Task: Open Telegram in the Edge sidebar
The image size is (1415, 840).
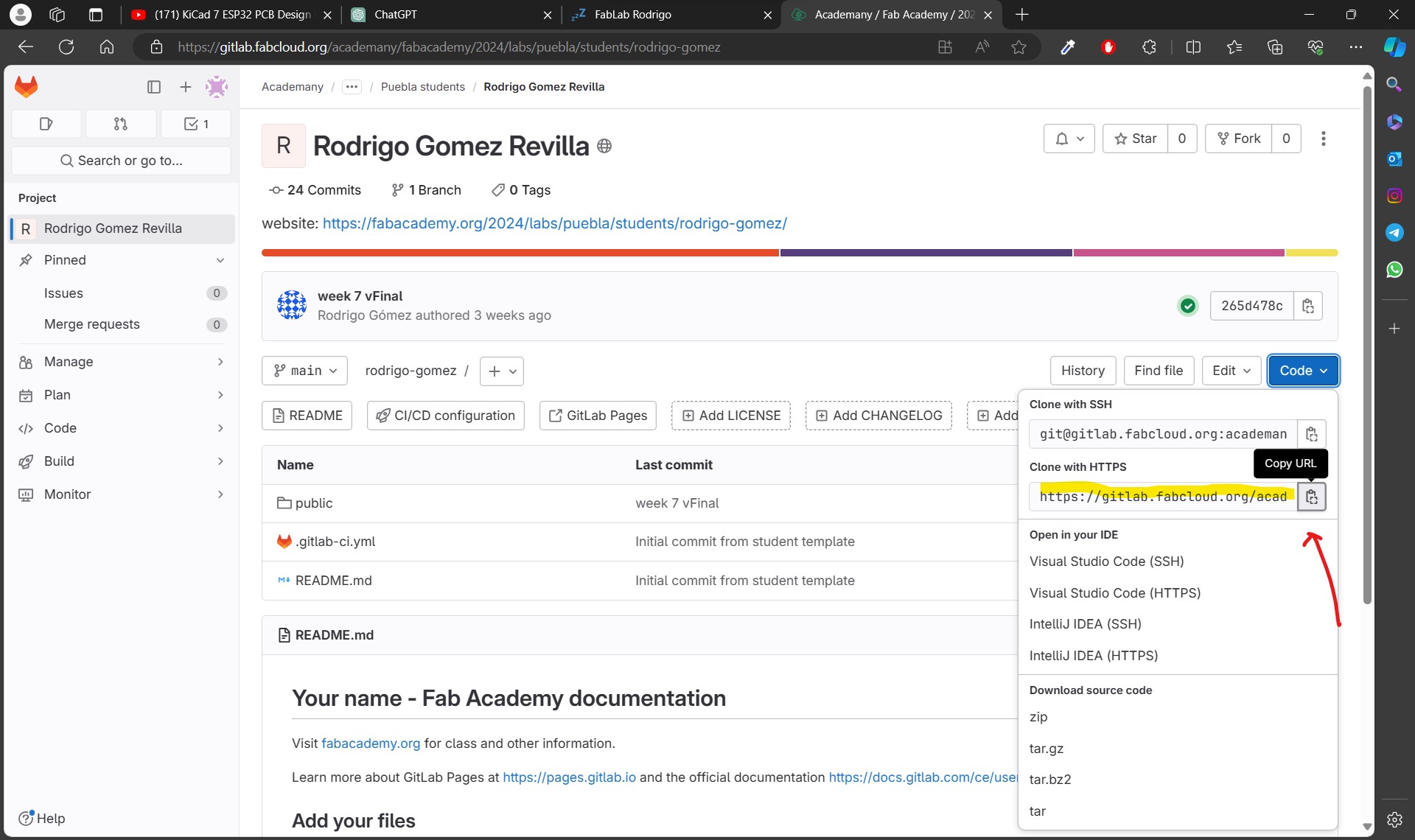Action: click(x=1394, y=233)
